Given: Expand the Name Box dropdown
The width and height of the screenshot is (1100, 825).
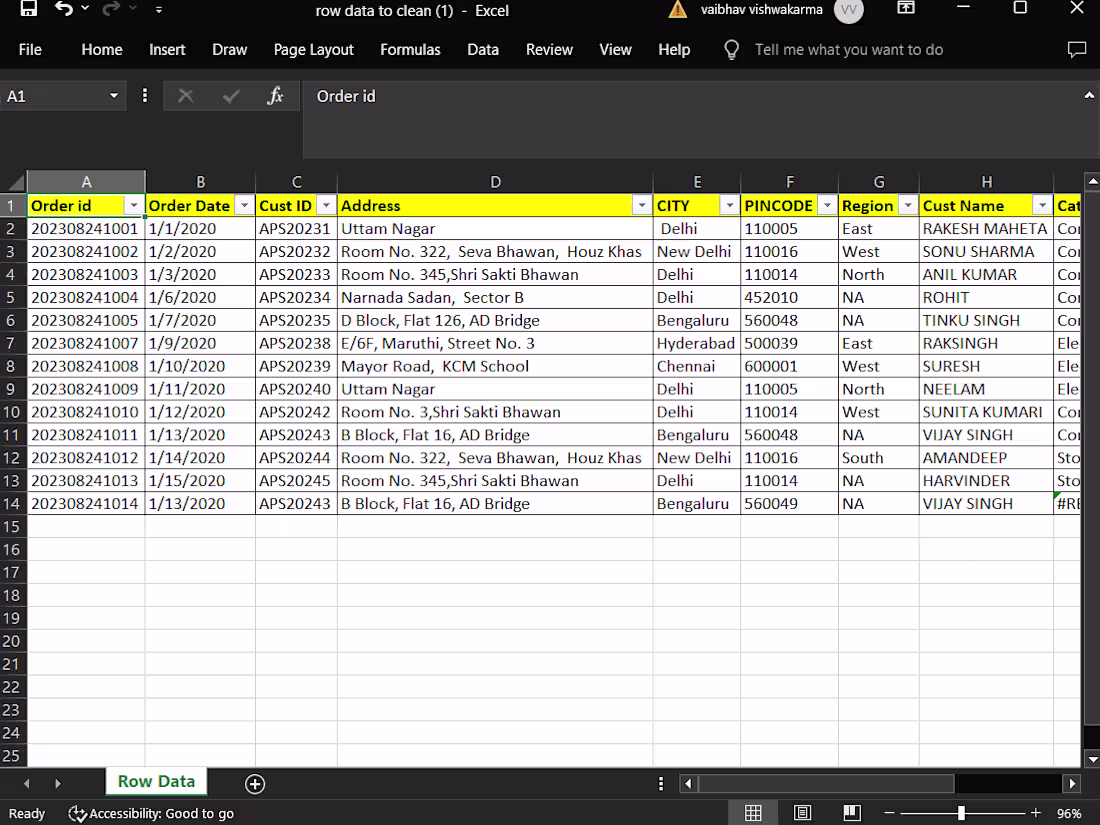Looking at the screenshot, I should (x=112, y=96).
